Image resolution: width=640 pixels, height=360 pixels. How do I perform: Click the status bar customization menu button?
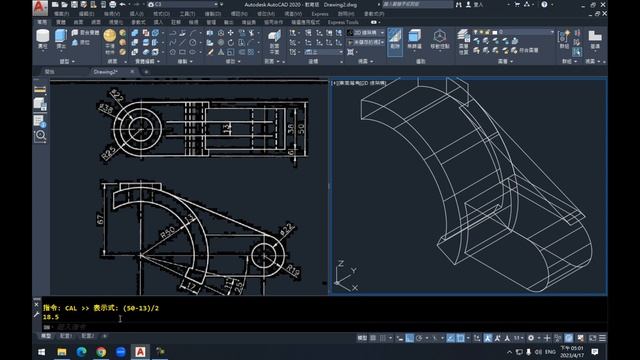pyautogui.click(x=602, y=338)
